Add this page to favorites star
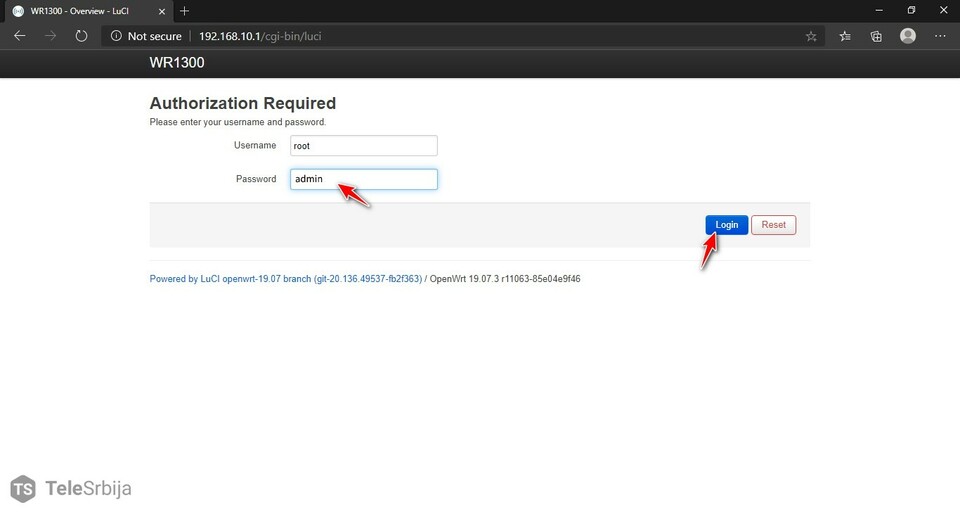The width and height of the screenshot is (960, 512). tap(811, 36)
